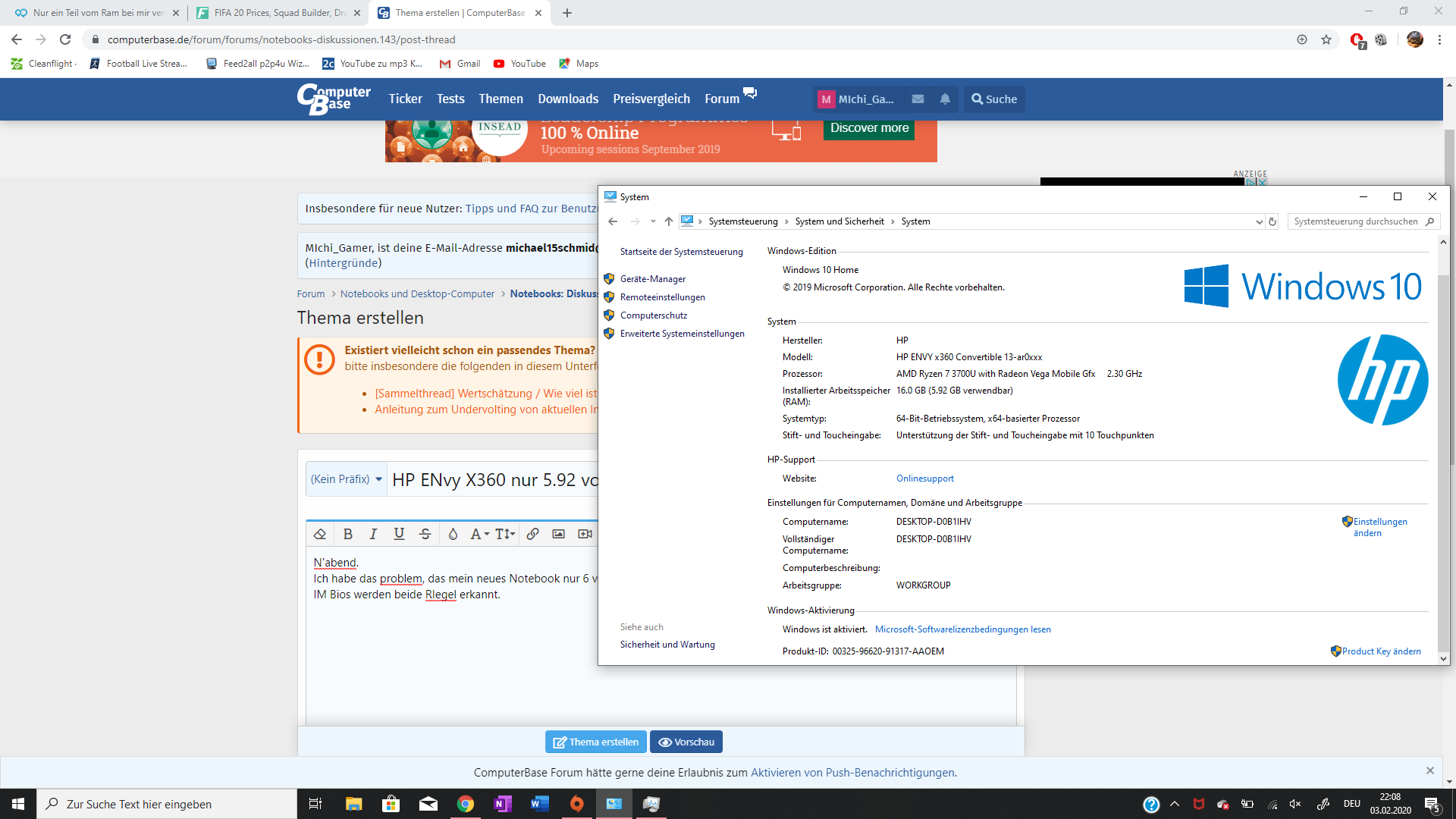Open the font size dropdown
This screenshot has height=819, width=1456.
pyautogui.click(x=503, y=534)
